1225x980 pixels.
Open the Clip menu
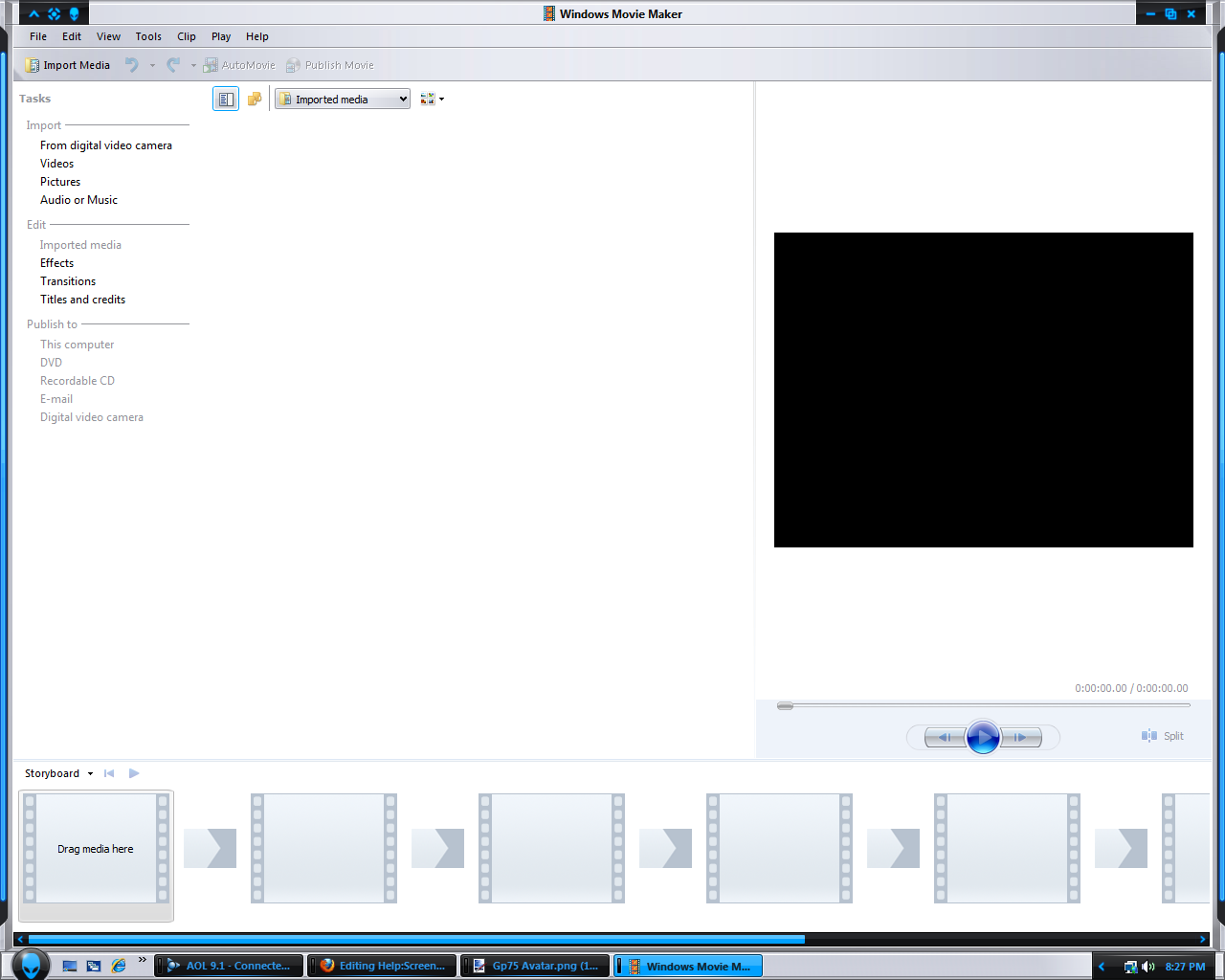187,36
